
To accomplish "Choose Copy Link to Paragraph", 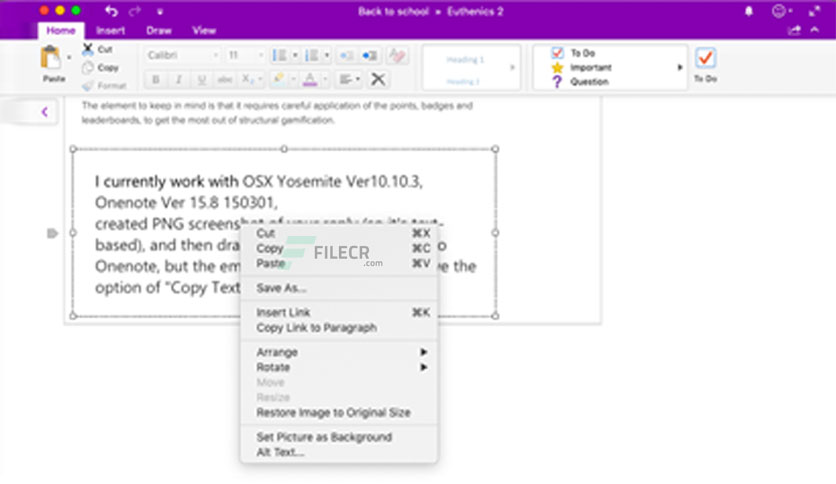I will (x=339, y=327).
